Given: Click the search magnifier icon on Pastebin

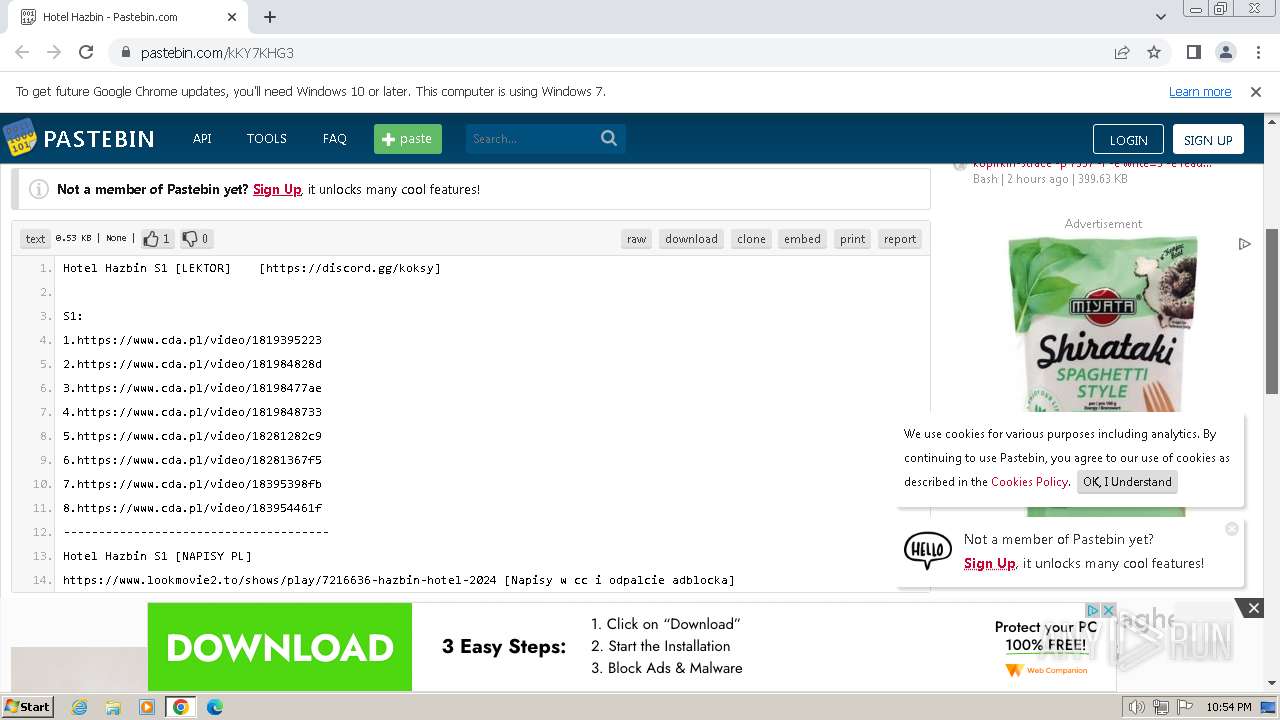Looking at the screenshot, I should [x=609, y=138].
